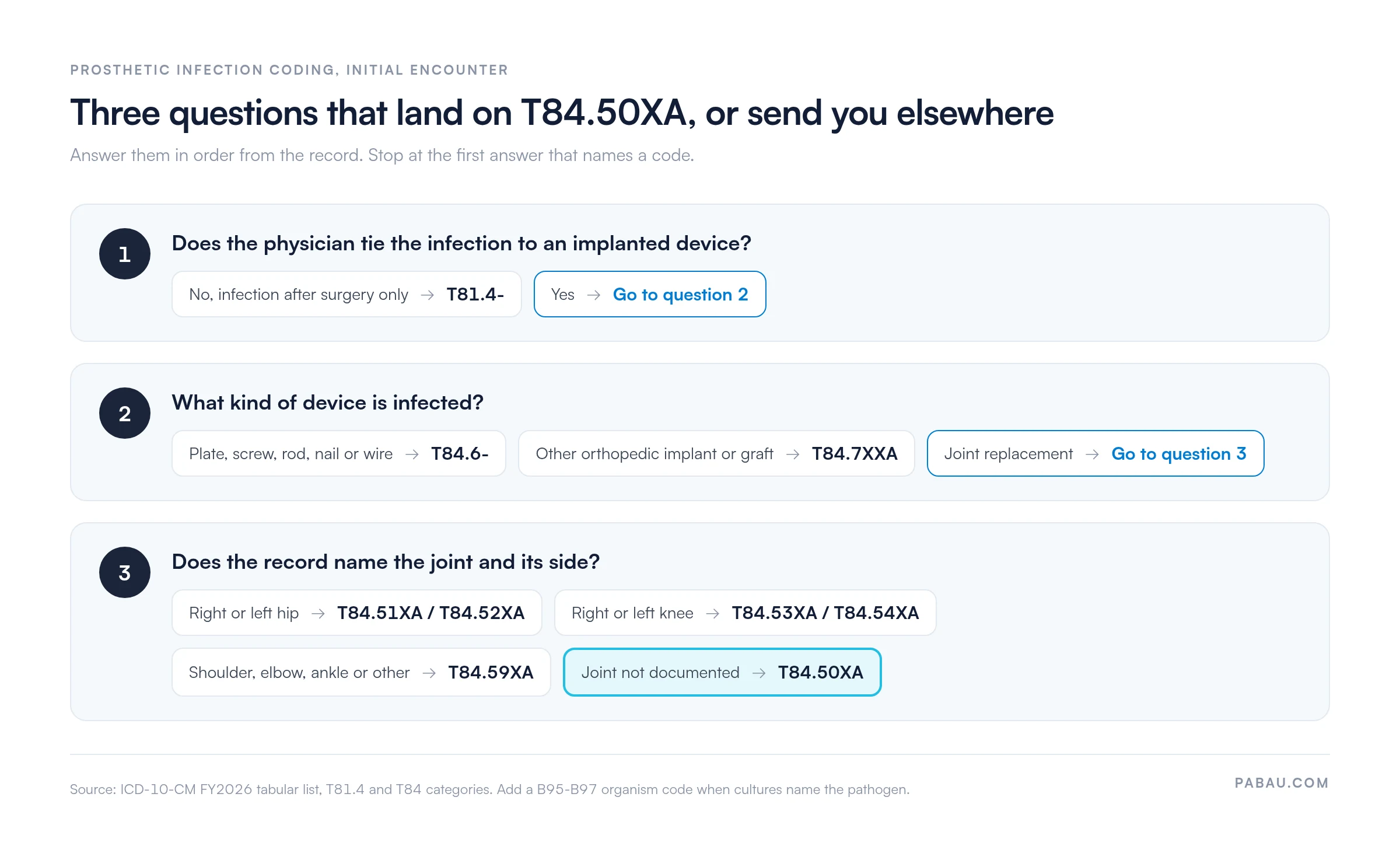This screenshot has height=860, width=1400.
Task: Click arrow icon before T84.50XA
Action: click(759, 673)
